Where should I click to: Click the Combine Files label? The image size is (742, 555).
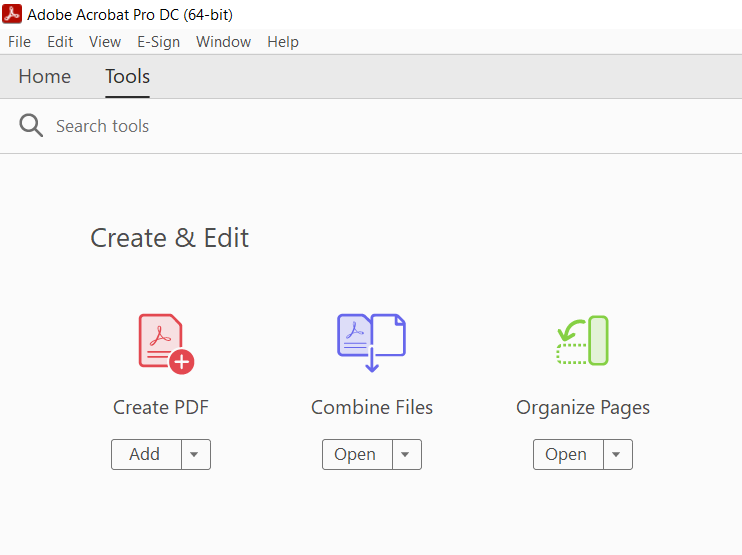pyautogui.click(x=372, y=407)
